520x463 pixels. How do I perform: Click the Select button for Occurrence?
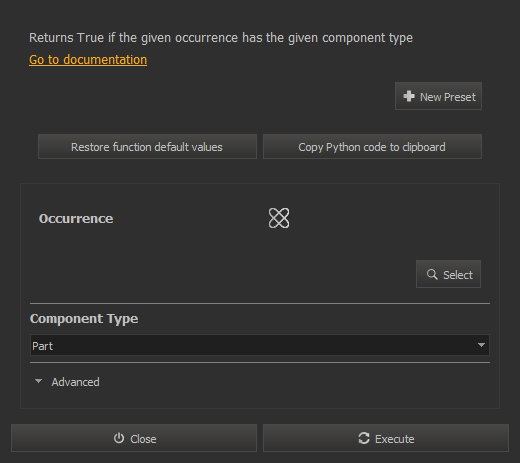pos(448,274)
